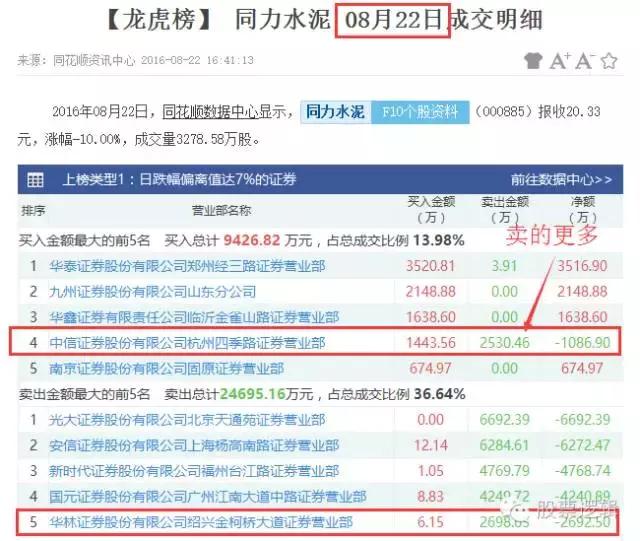Screen dimensions: 640x541
Task: Open 光大证券北京天通苑证券营业部 link
Action: pyautogui.click(x=187, y=420)
